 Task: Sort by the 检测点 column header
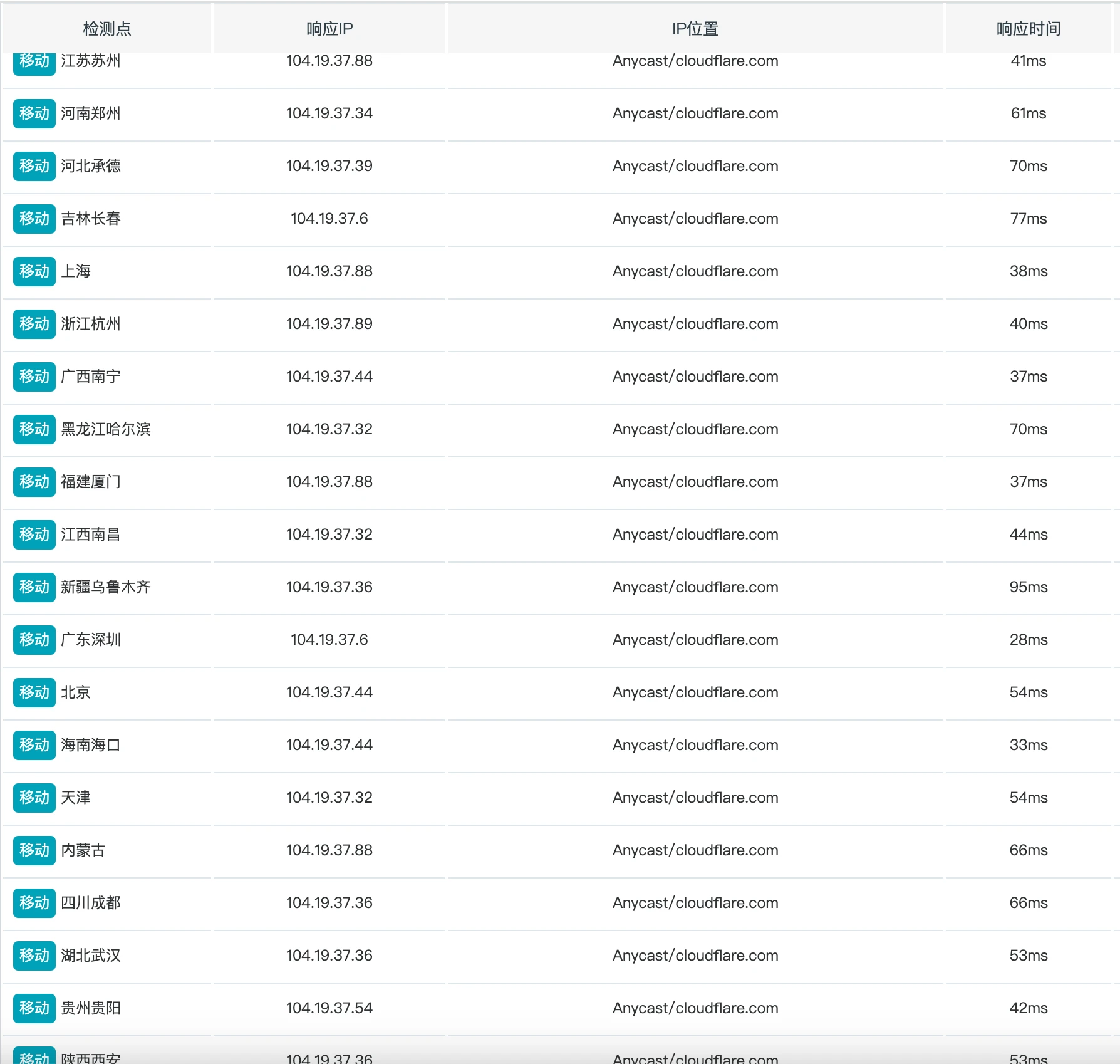[x=107, y=29]
